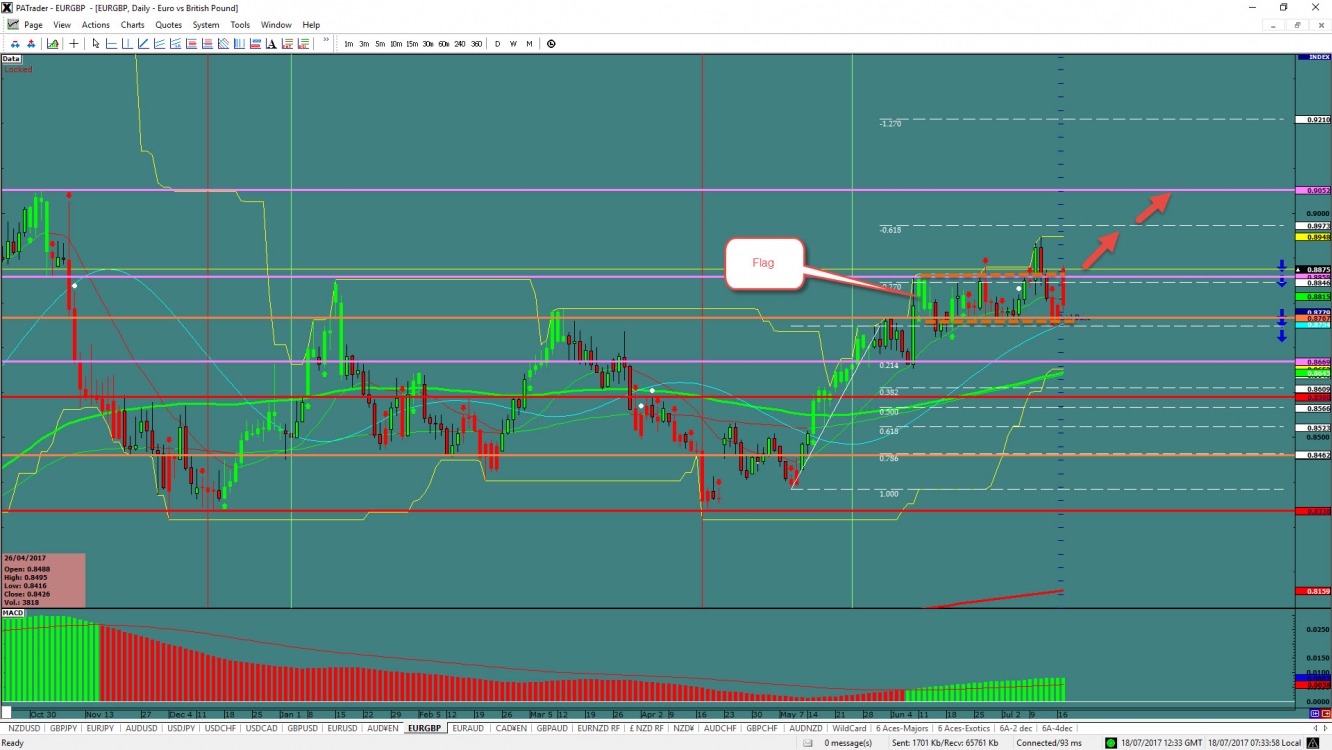Open the clock icon in the toolbar
This screenshot has height=750, width=1332.
coord(551,44)
